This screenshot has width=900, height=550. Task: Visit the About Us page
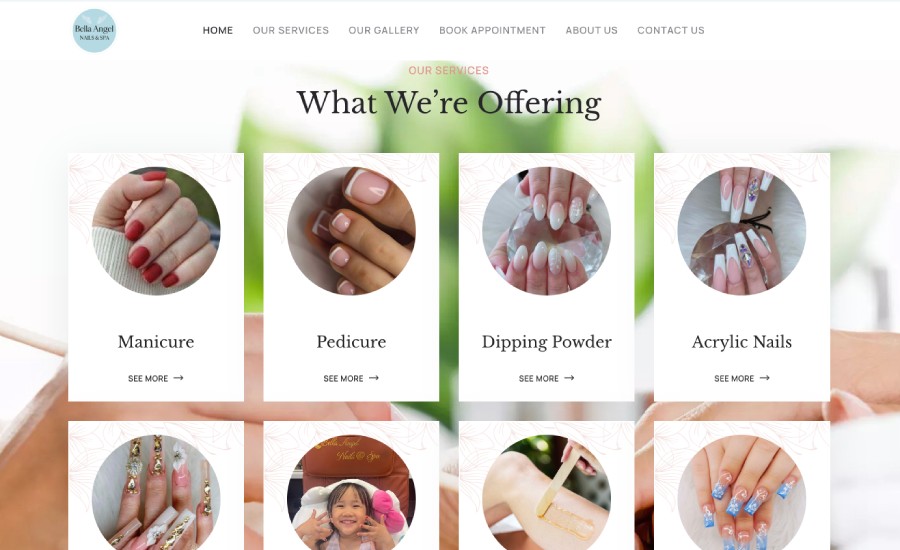point(591,30)
